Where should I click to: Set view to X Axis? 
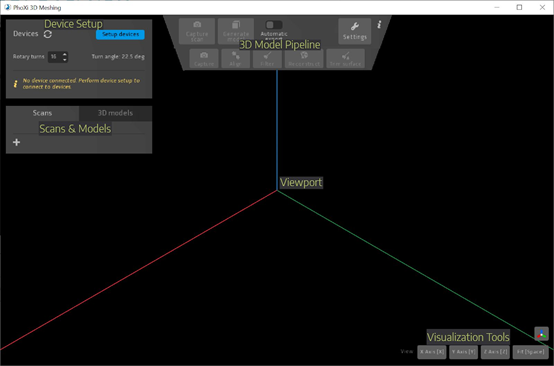(432, 352)
